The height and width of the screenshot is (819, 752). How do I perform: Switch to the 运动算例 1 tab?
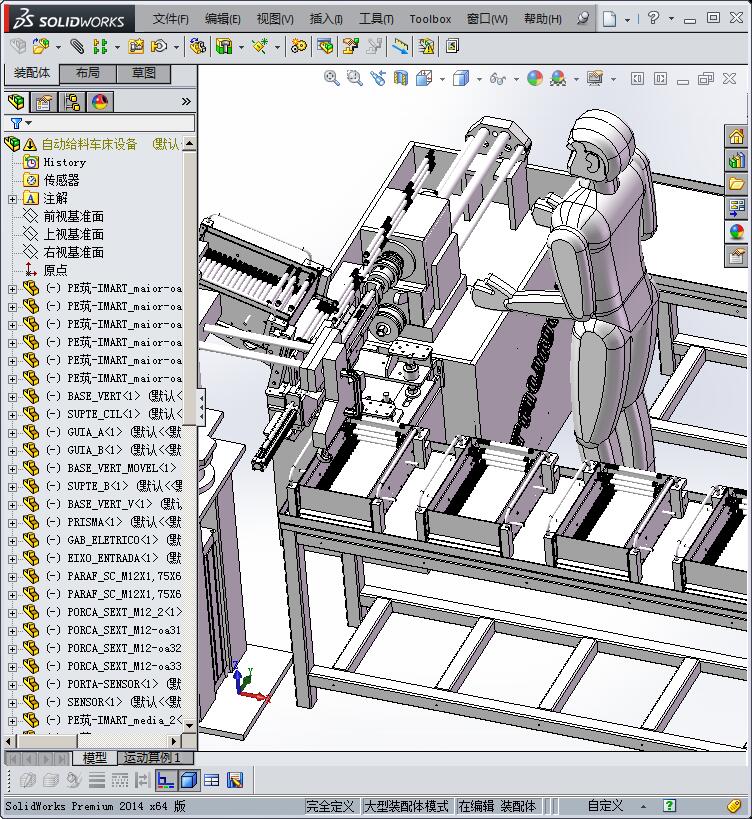click(152, 758)
